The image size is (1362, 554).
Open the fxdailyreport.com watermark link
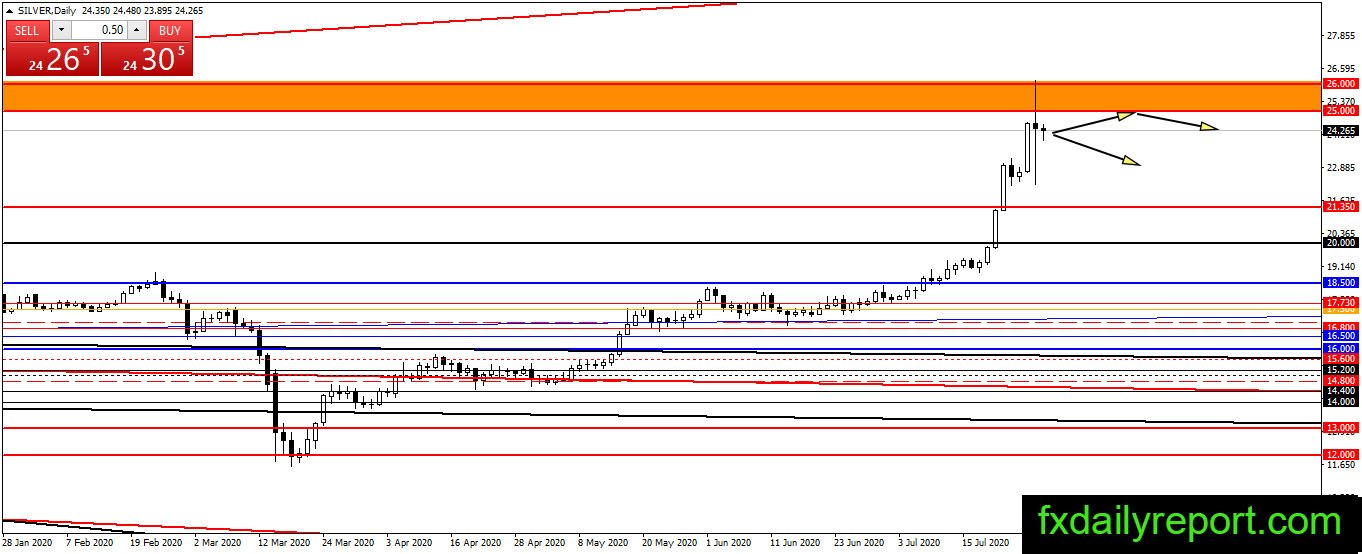(1189, 521)
